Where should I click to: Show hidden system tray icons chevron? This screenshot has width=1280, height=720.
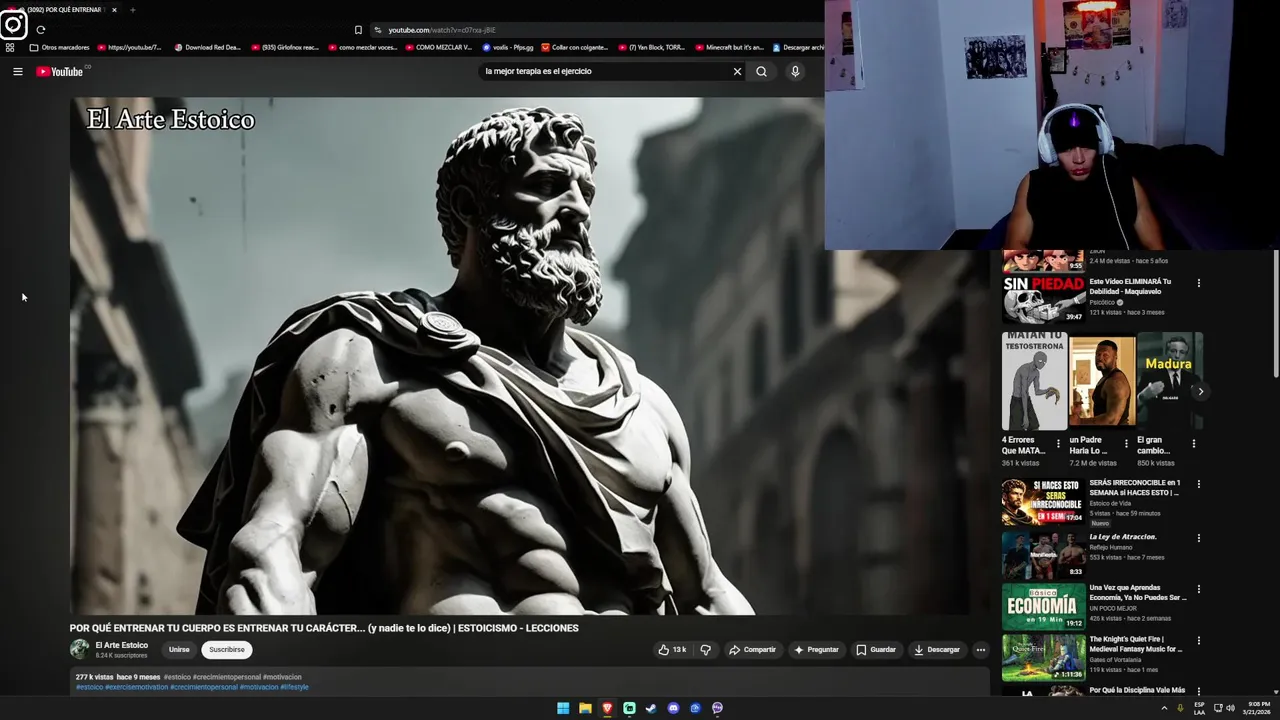pyautogui.click(x=1164, y=708)
